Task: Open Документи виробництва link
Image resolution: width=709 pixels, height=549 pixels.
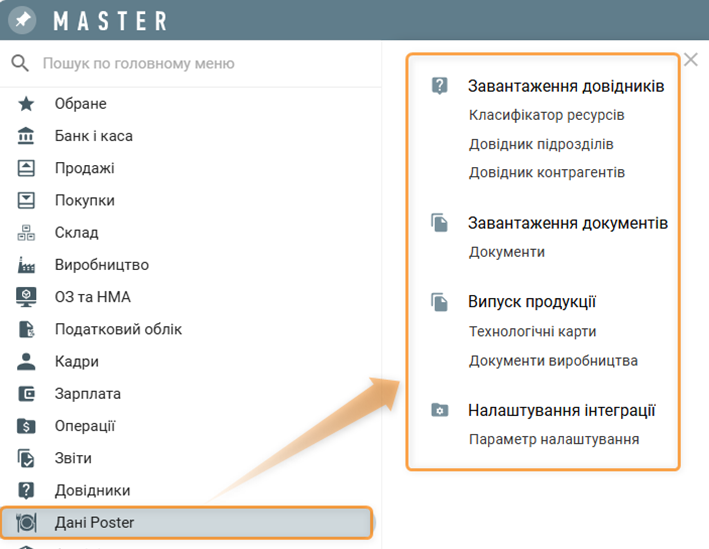Action: (553, 360)
